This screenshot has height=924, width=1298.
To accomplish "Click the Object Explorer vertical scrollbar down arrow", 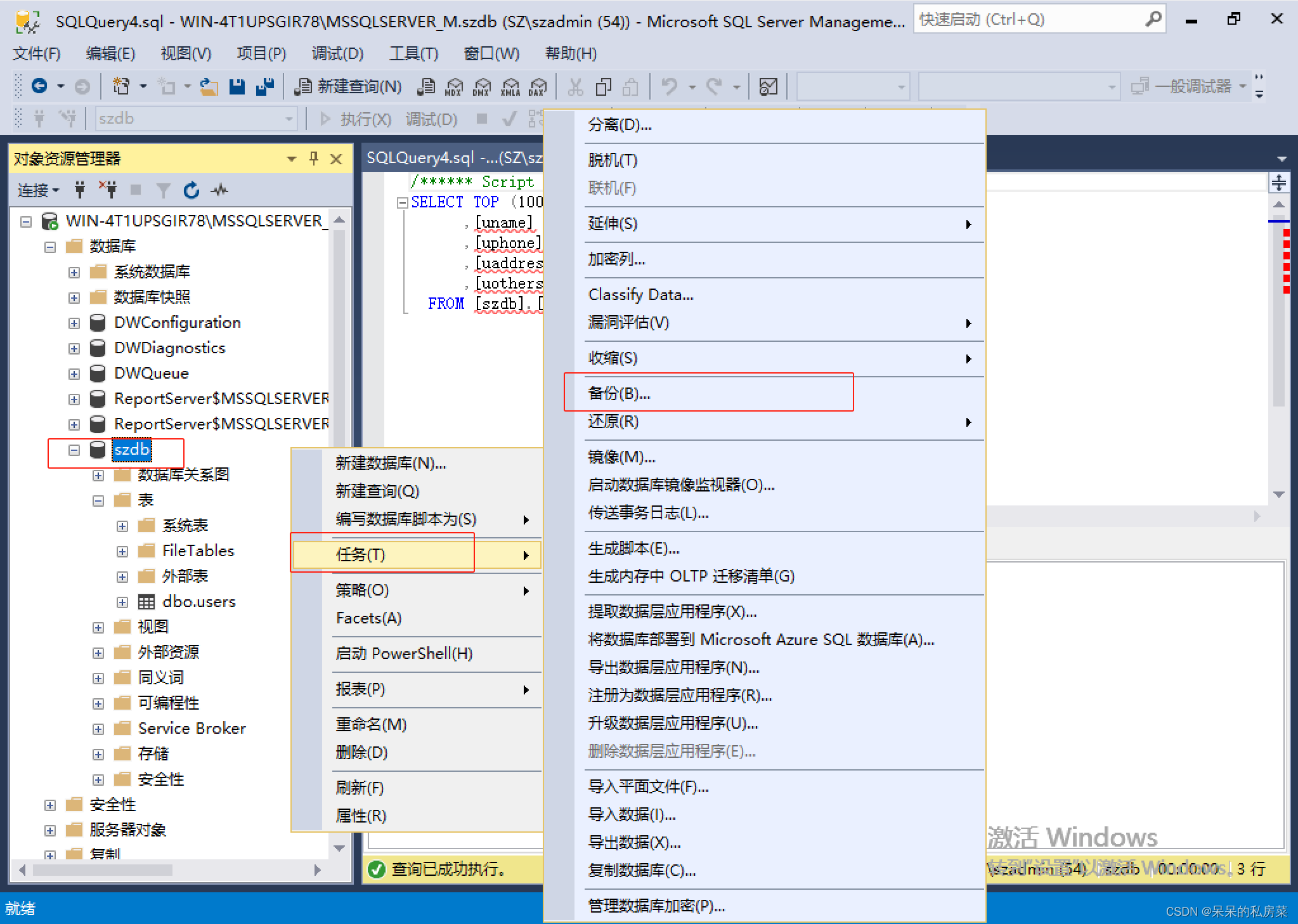I will [x=339, y=848].
